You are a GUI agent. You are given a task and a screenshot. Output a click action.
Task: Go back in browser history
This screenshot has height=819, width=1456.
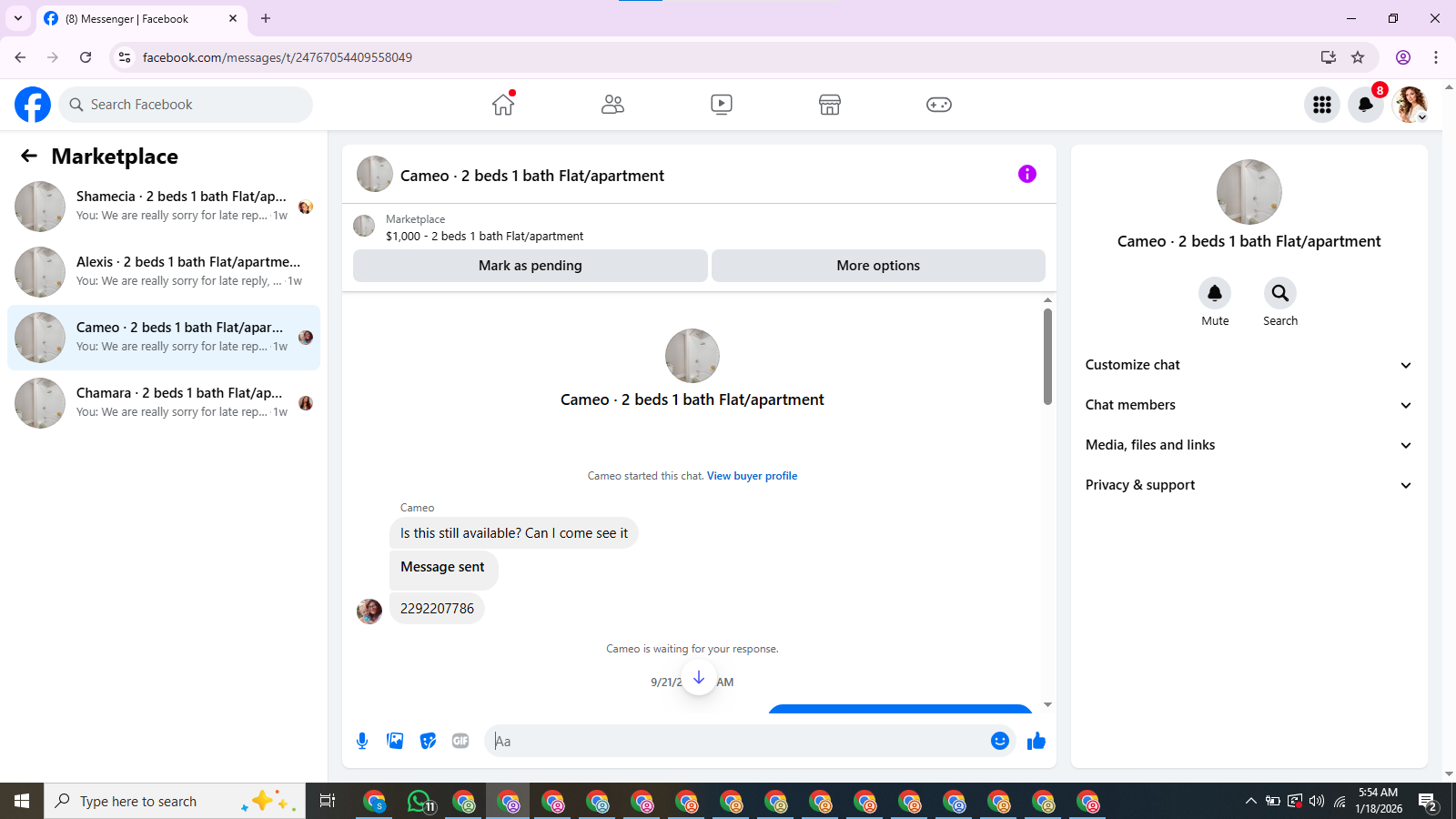pos(20,57)
